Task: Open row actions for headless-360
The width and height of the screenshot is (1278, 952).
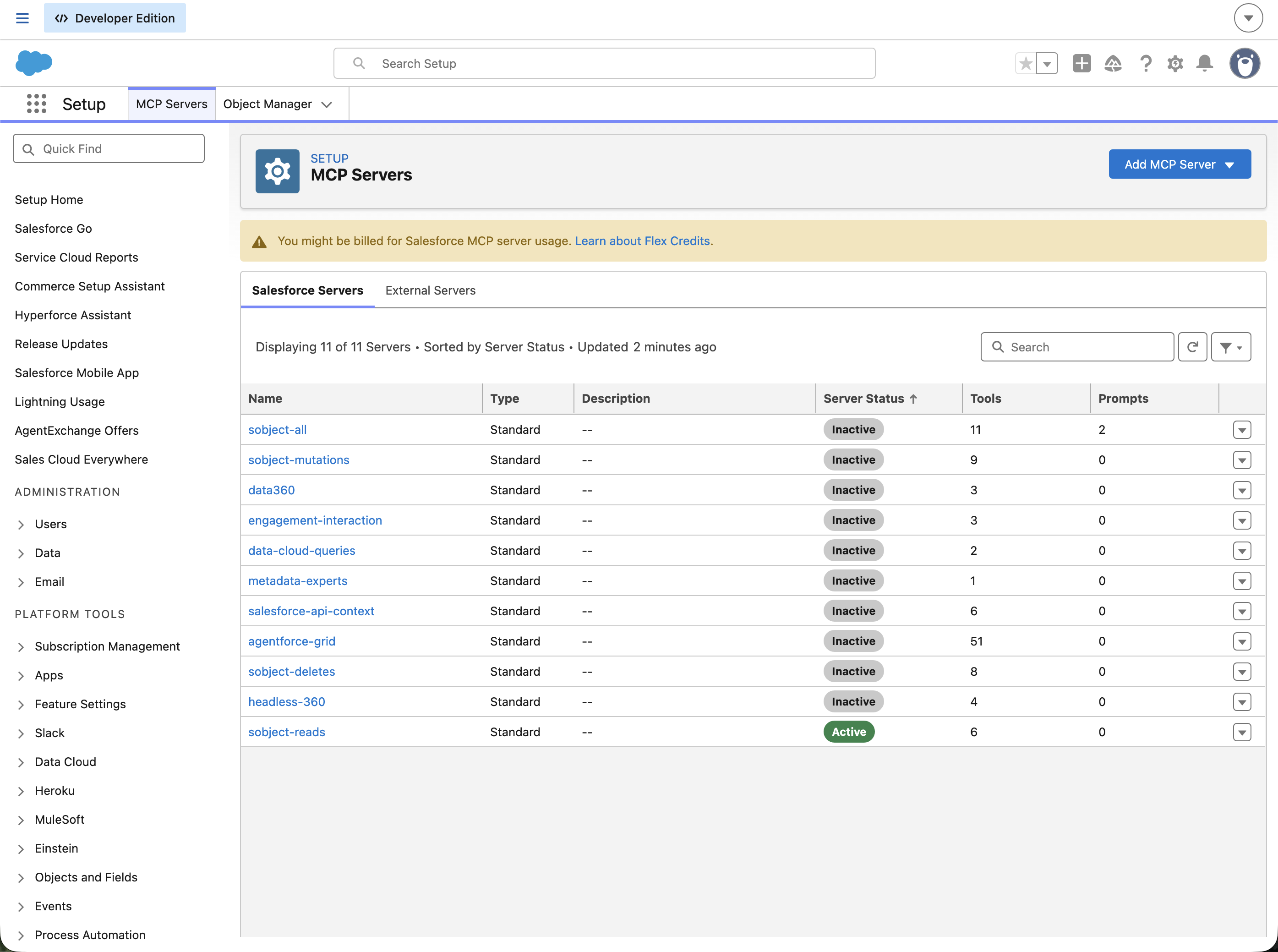Action: point(1242,702)
